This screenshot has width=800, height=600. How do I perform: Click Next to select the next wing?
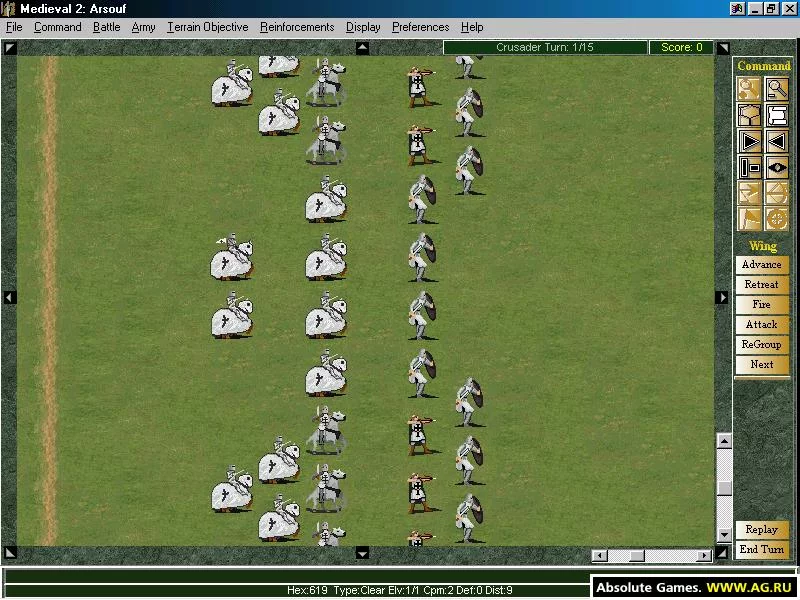coord(762,364)
